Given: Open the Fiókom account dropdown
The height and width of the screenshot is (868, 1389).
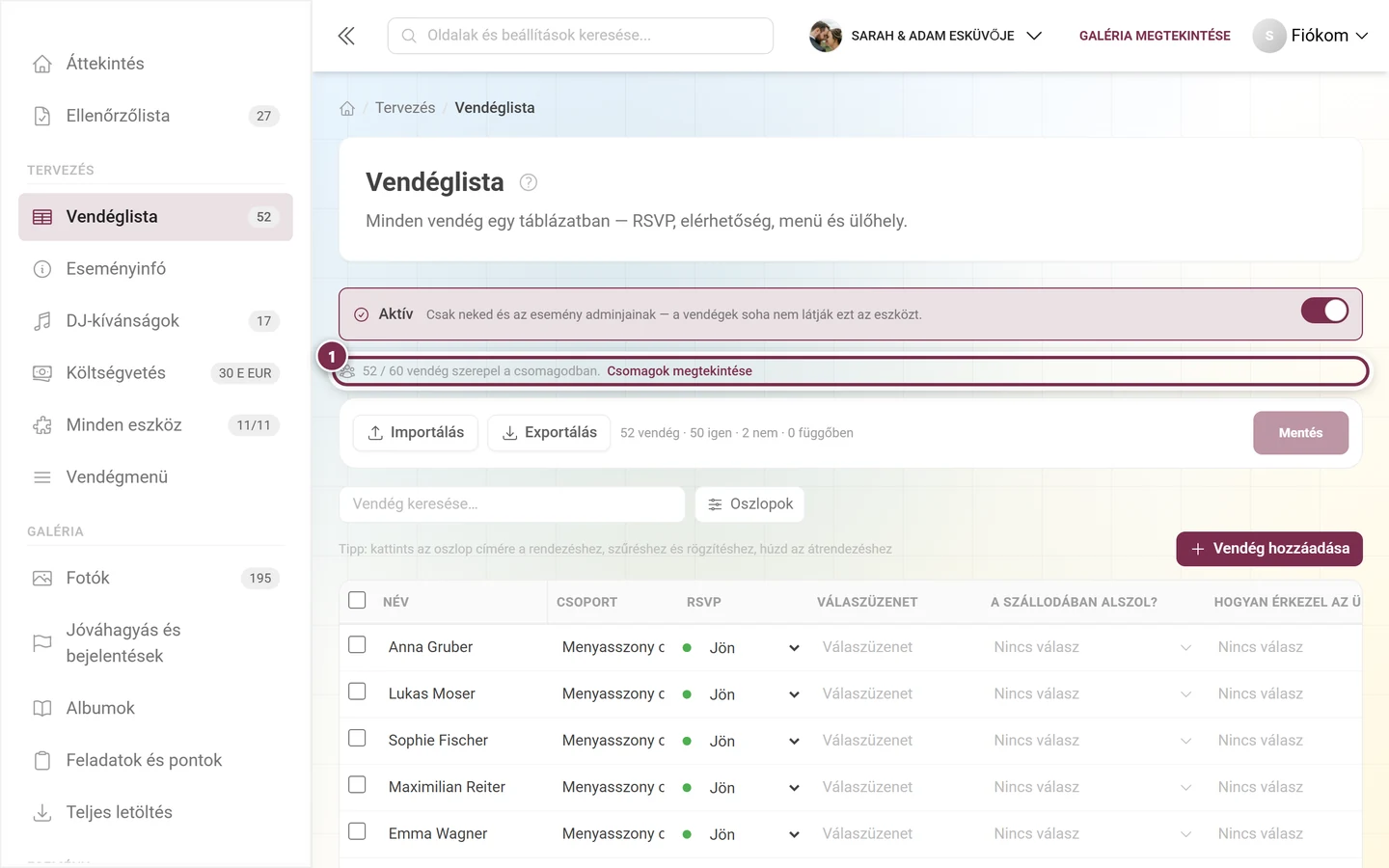Looking at the screenshot, I should pyautogui.click(x=1311, y=36).
